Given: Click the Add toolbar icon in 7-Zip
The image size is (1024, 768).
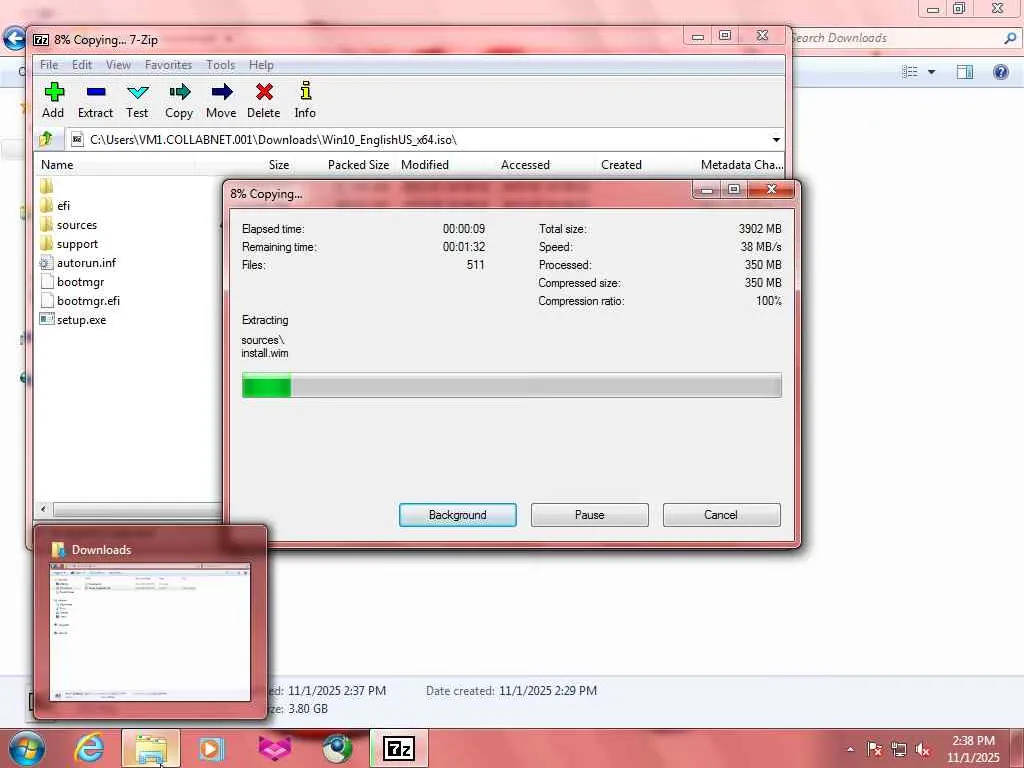Looking at the screenshot, I should 54,100.
